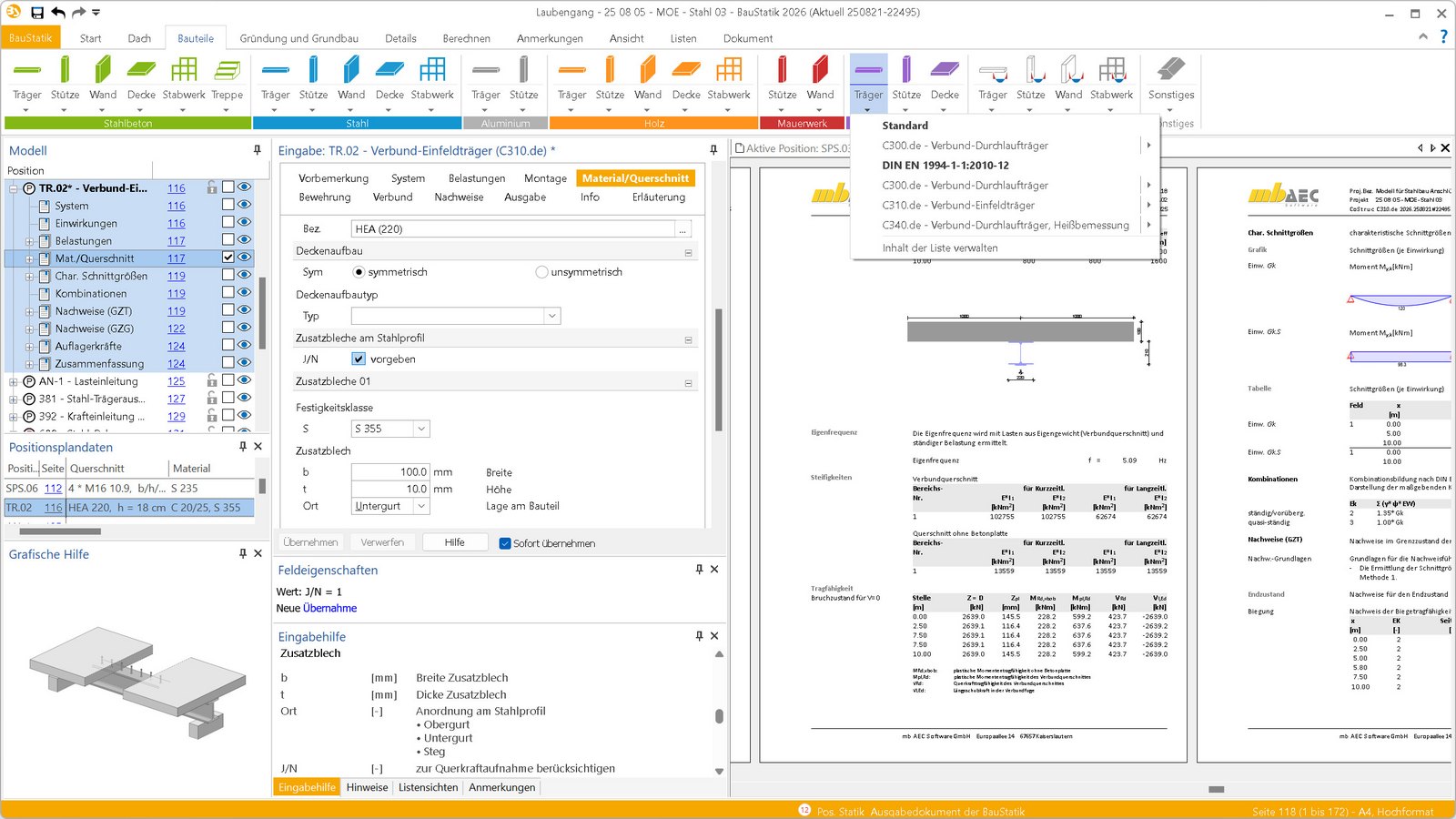This screenshot has width=1456, height=819.
Task: Select the Mauerwerk Wand icon
Action: click(x=820, y=71)
